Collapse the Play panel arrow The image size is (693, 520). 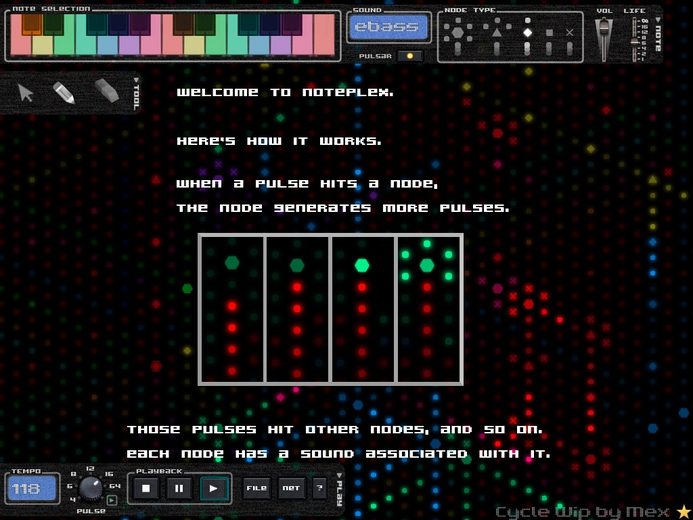[339, 475]
